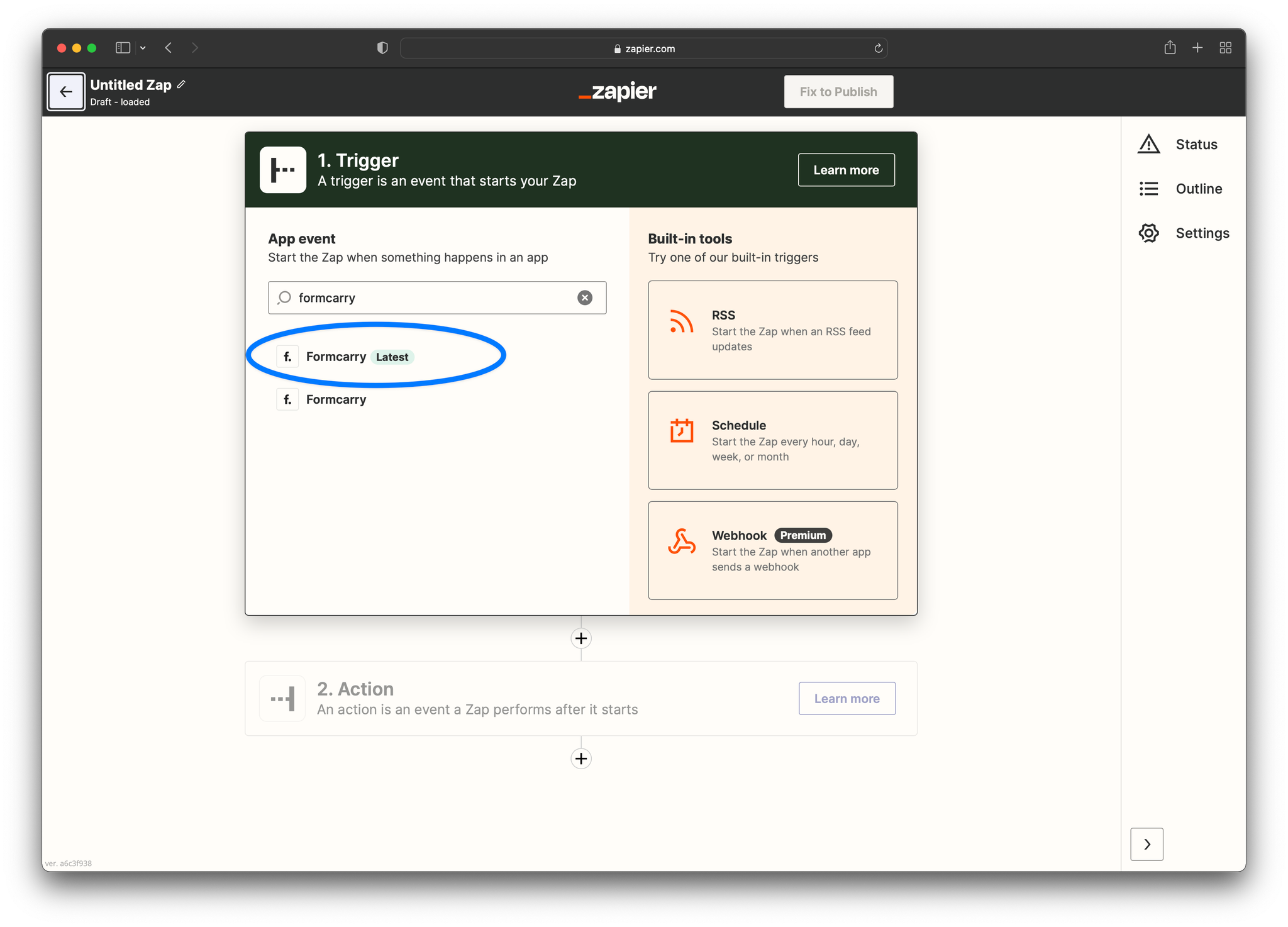This screenshot has height=927, width=1288.
Task: Open the Outline panel
Action: click(1180, 189)
